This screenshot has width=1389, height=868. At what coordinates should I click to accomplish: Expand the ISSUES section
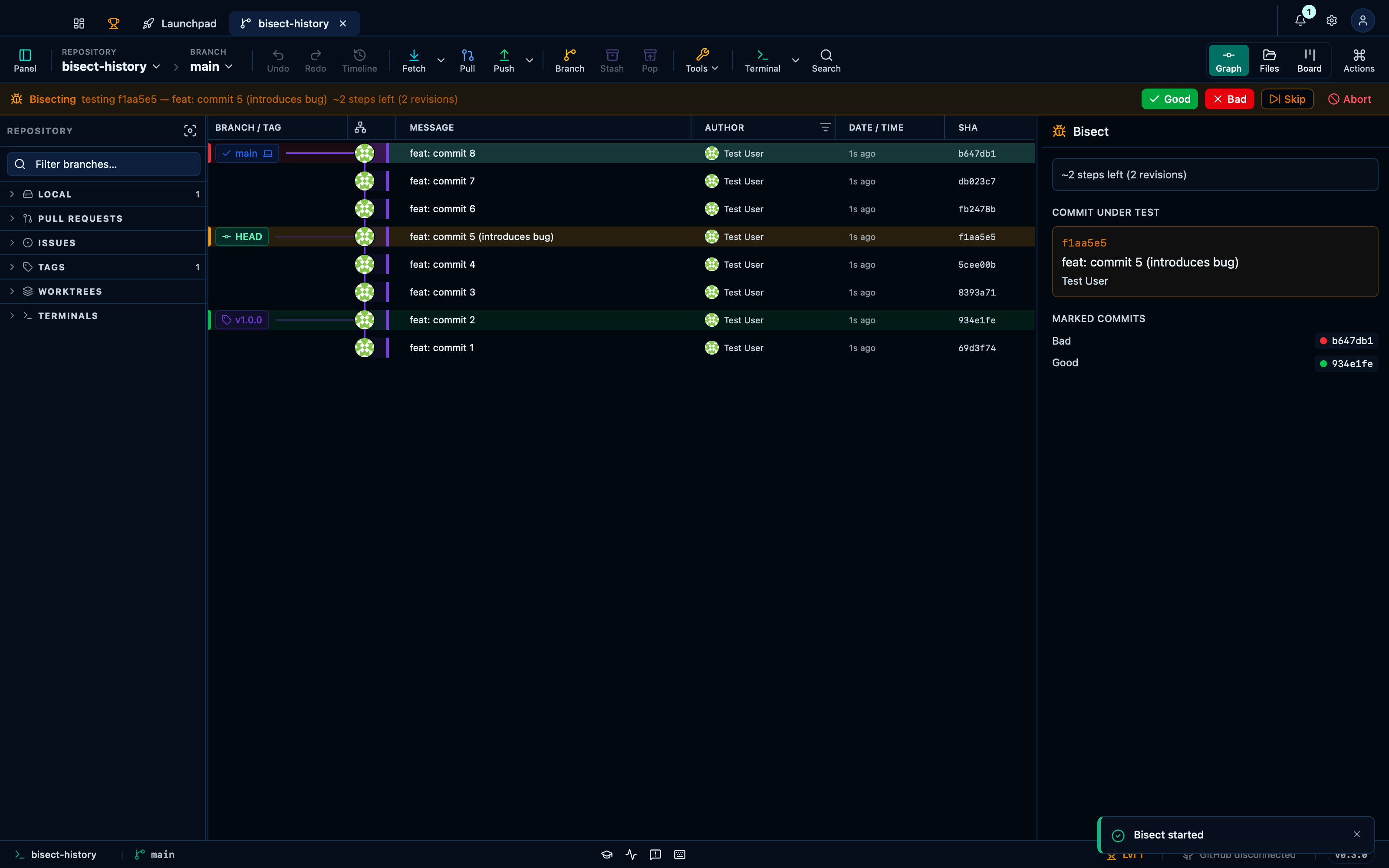pyautogui.click(x=103, y=243)
